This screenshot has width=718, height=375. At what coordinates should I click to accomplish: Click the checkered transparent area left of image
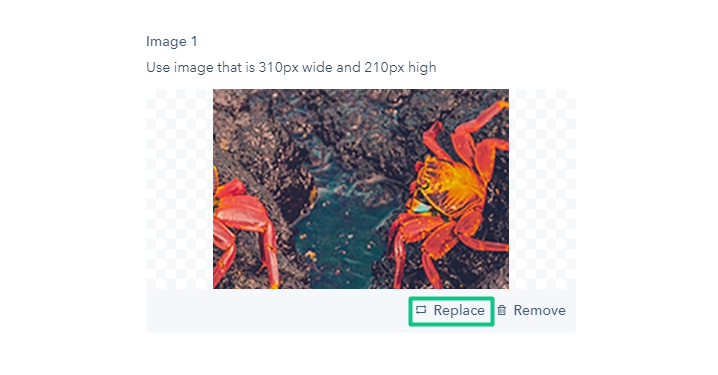tap(180, 189)
